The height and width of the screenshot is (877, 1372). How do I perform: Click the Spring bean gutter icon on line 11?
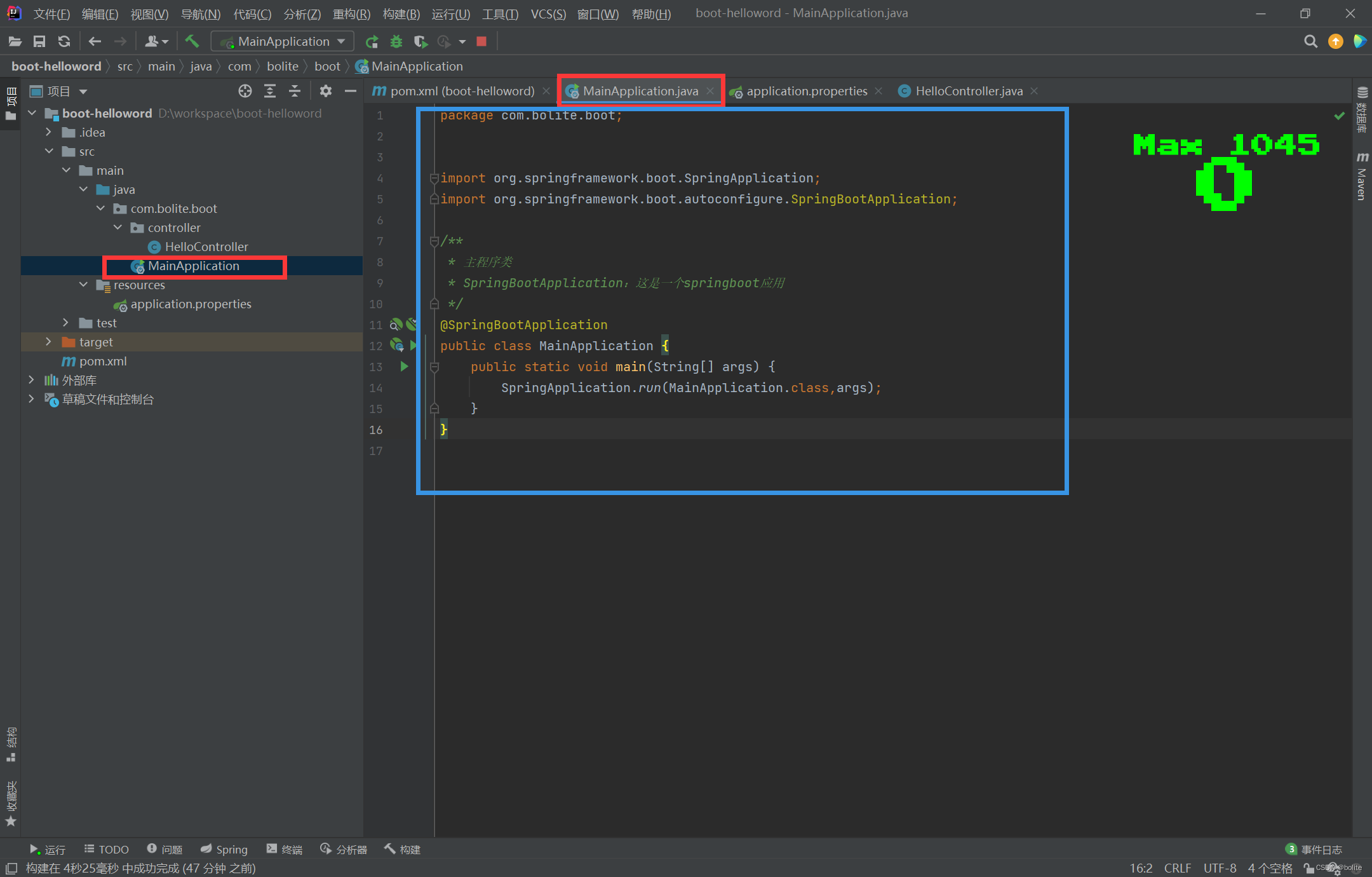click(396, 325)
